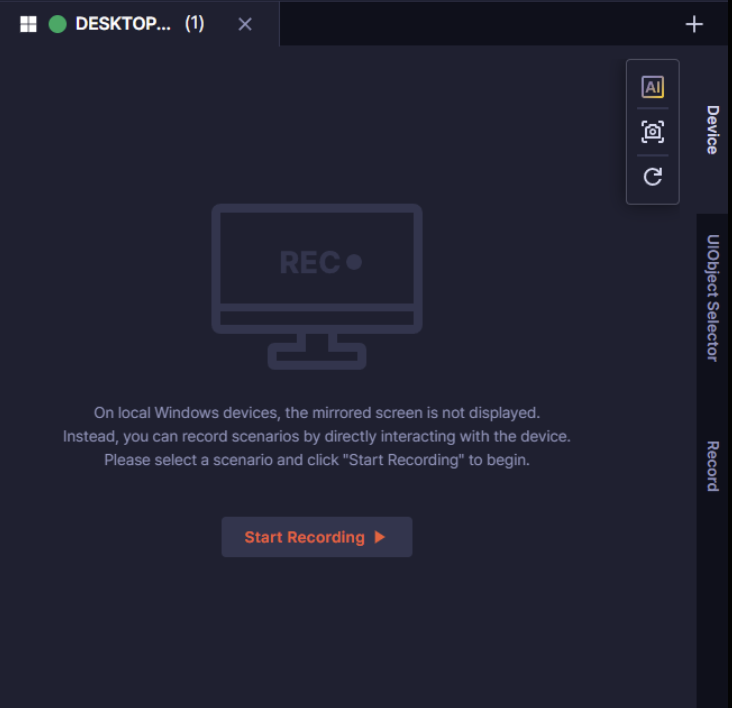This screenshot has height=708, width=732.
Task: Click the "On local Windows devices" message line
Action: click(316, 412)
